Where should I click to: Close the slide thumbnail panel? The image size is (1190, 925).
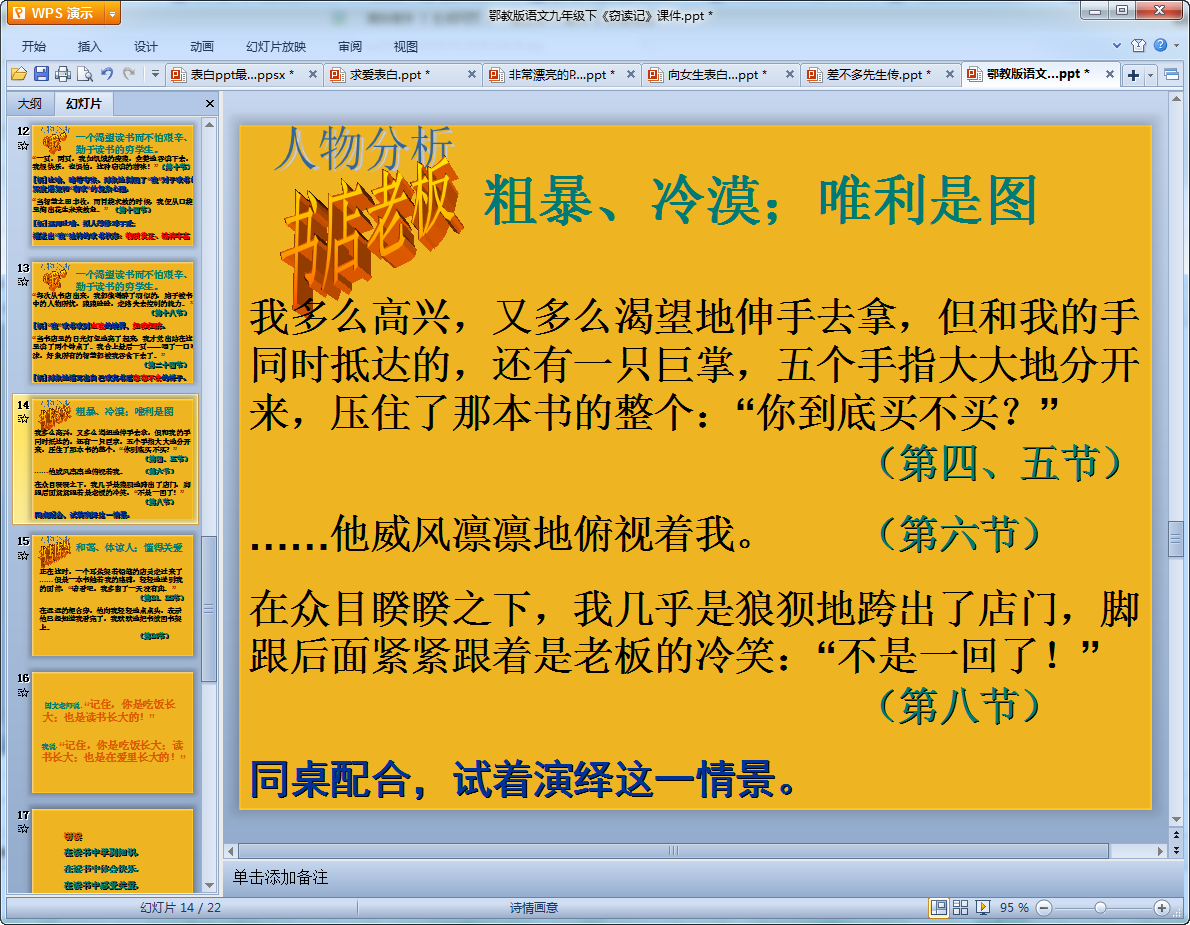point(210,103)
